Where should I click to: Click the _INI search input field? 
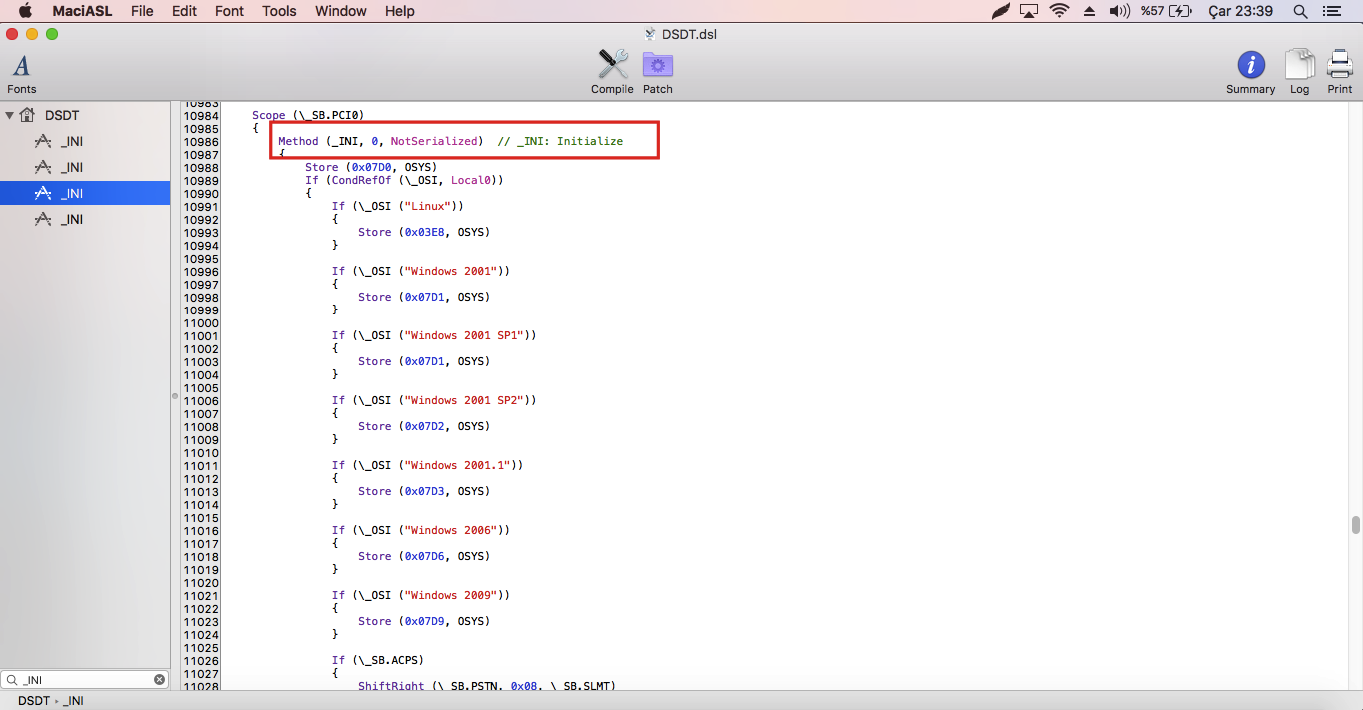pyautogui.click(x=85, y=680)
